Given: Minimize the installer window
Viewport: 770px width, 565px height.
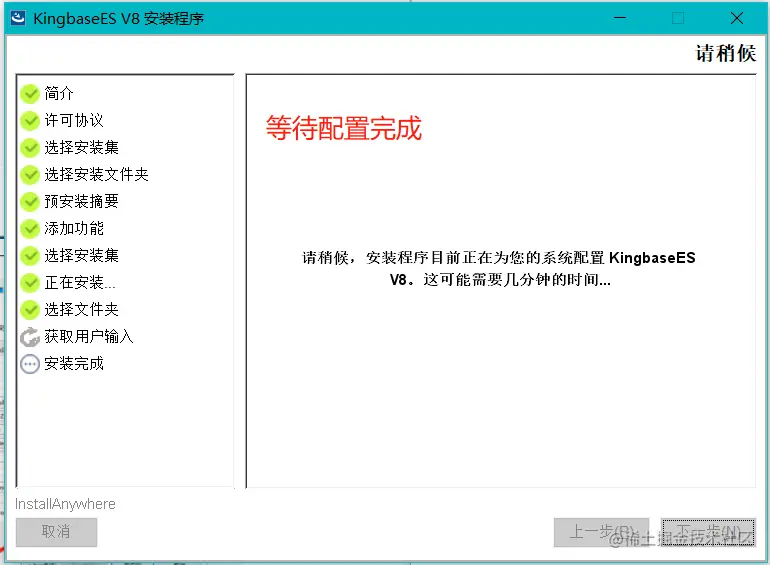Looking at the screenshot, I should tap(620, 18).
